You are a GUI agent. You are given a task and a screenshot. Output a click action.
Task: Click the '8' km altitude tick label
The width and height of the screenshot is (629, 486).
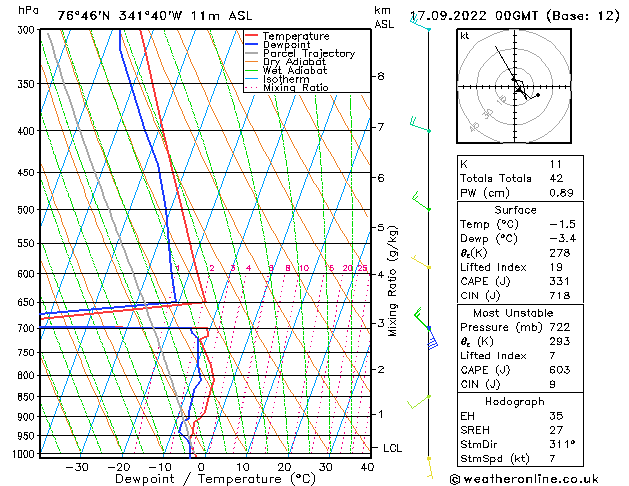click(381, 76)
